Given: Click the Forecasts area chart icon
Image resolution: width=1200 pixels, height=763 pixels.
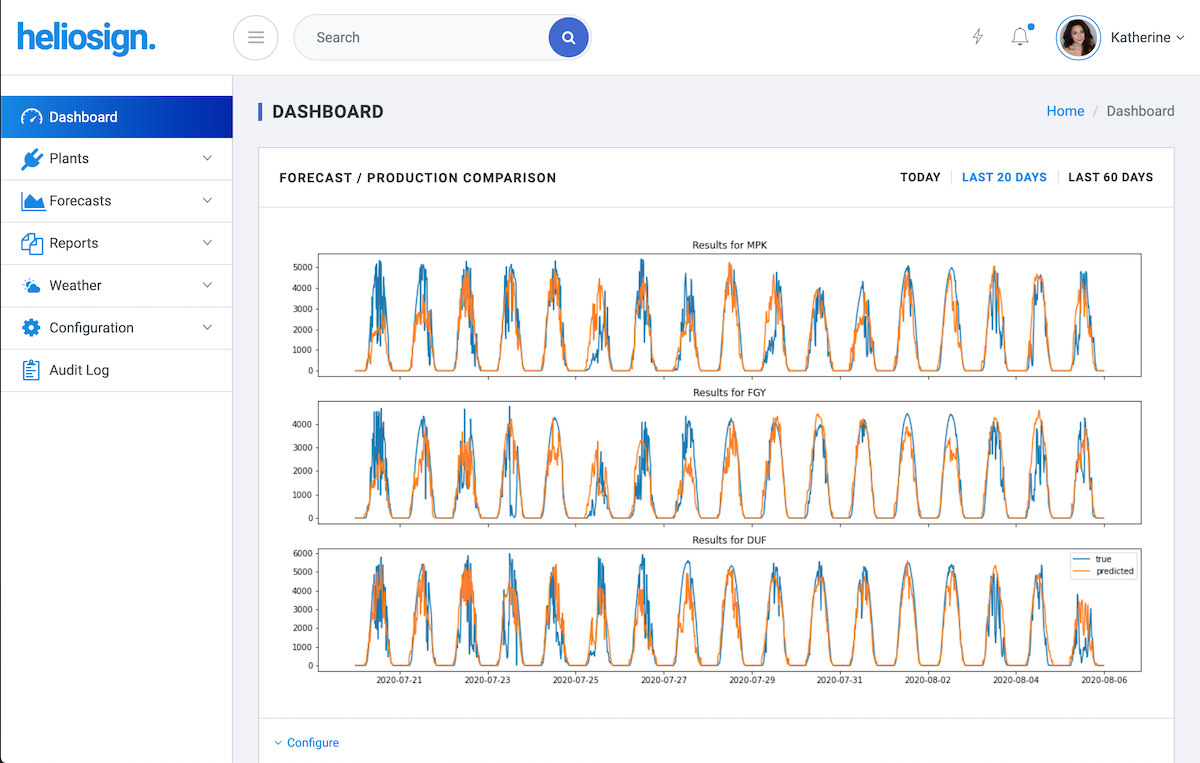Looking at the screenshot, I should (33, 201).
